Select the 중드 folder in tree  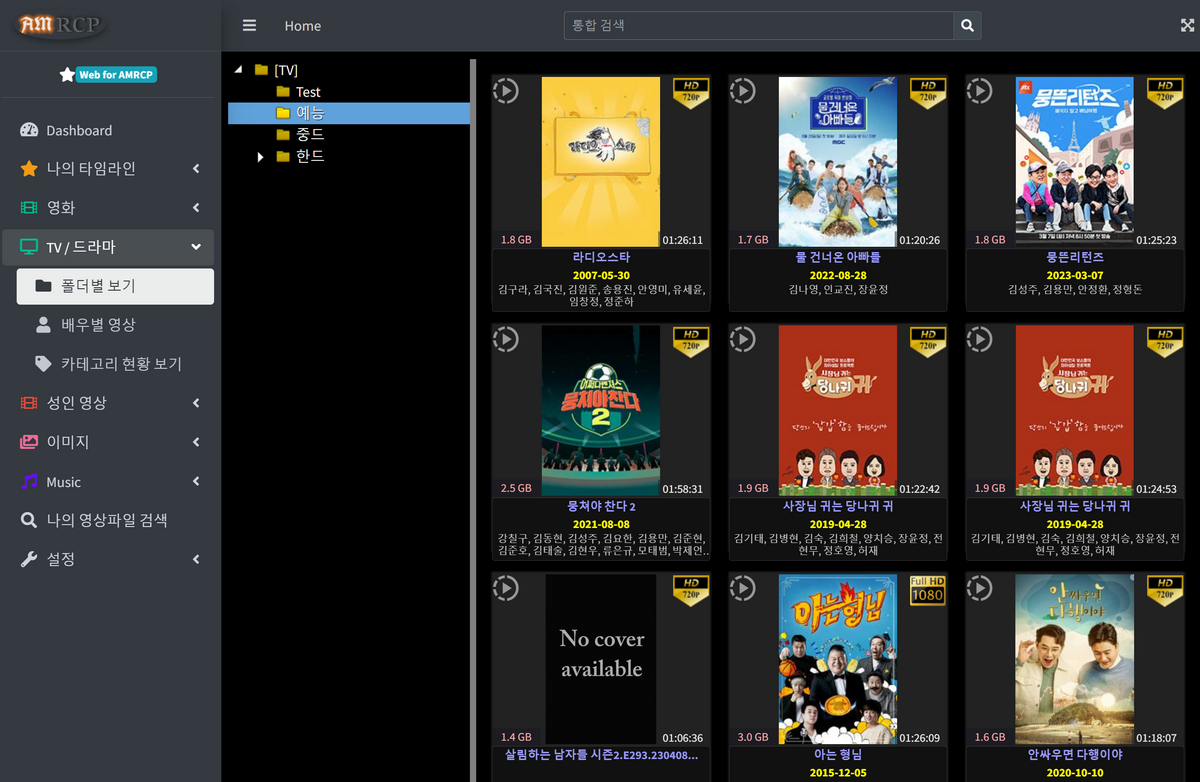309,134
